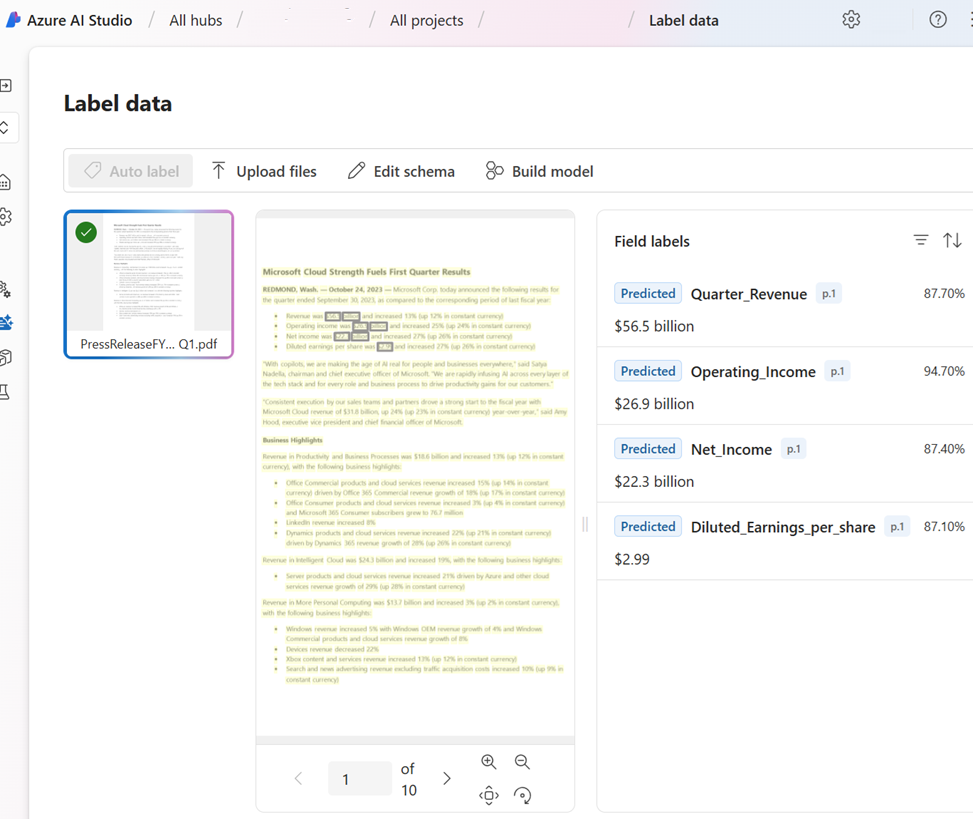Viewport: 973px width, 819px height.
Task: Click the 94.70% confidence value
Action: [944, 371]
